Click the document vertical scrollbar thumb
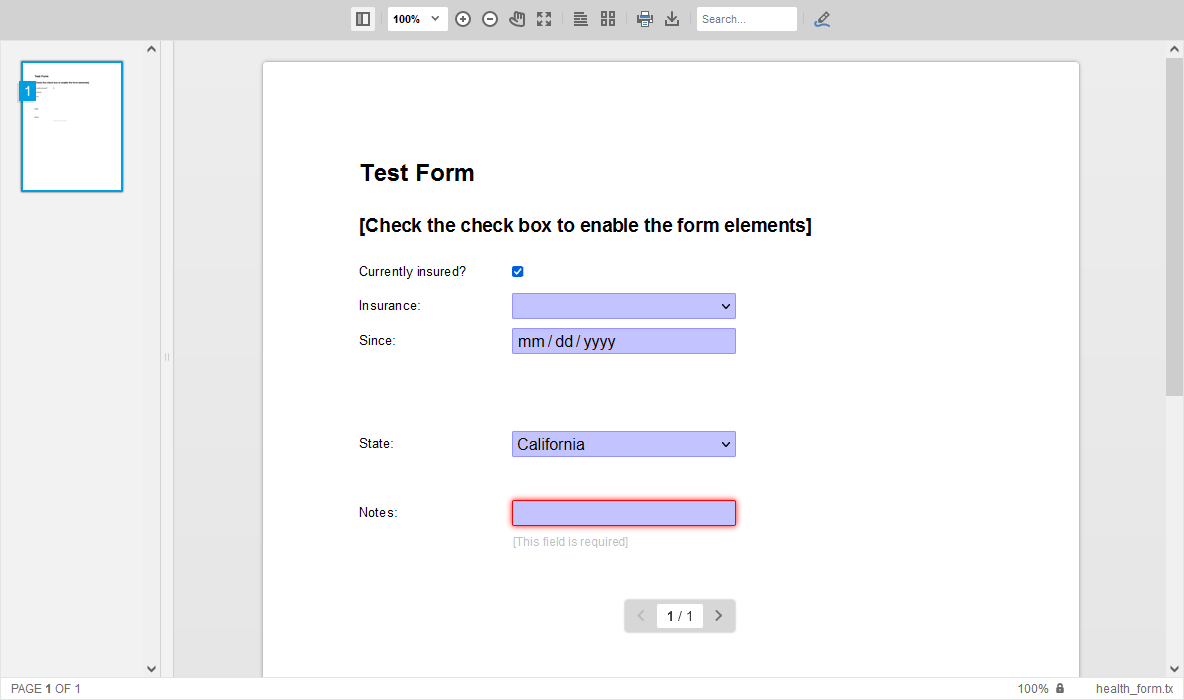The width and height of the screenshot is (1184, 700). (1174, 227)
